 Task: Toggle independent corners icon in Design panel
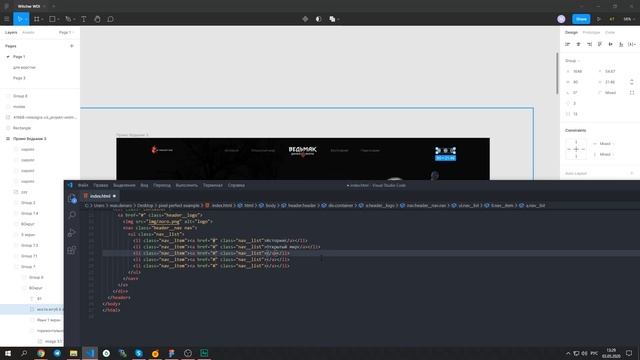point(632,93)
